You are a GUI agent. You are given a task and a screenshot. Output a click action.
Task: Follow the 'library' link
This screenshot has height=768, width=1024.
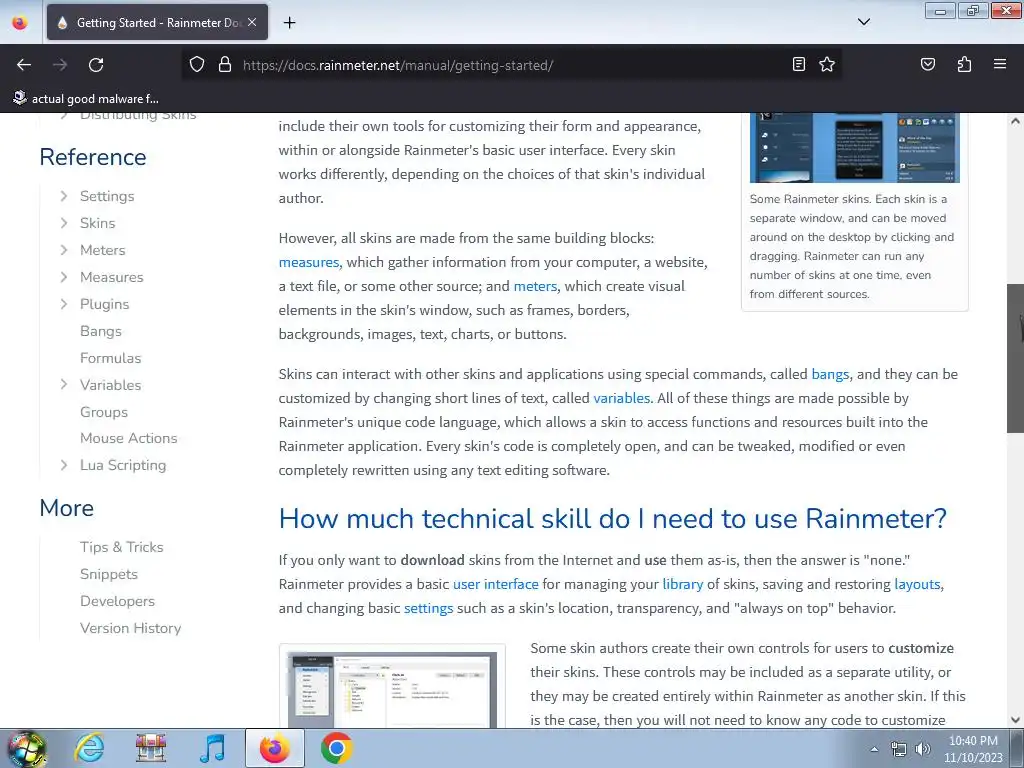pyautogui.click(x=682, y=584)
